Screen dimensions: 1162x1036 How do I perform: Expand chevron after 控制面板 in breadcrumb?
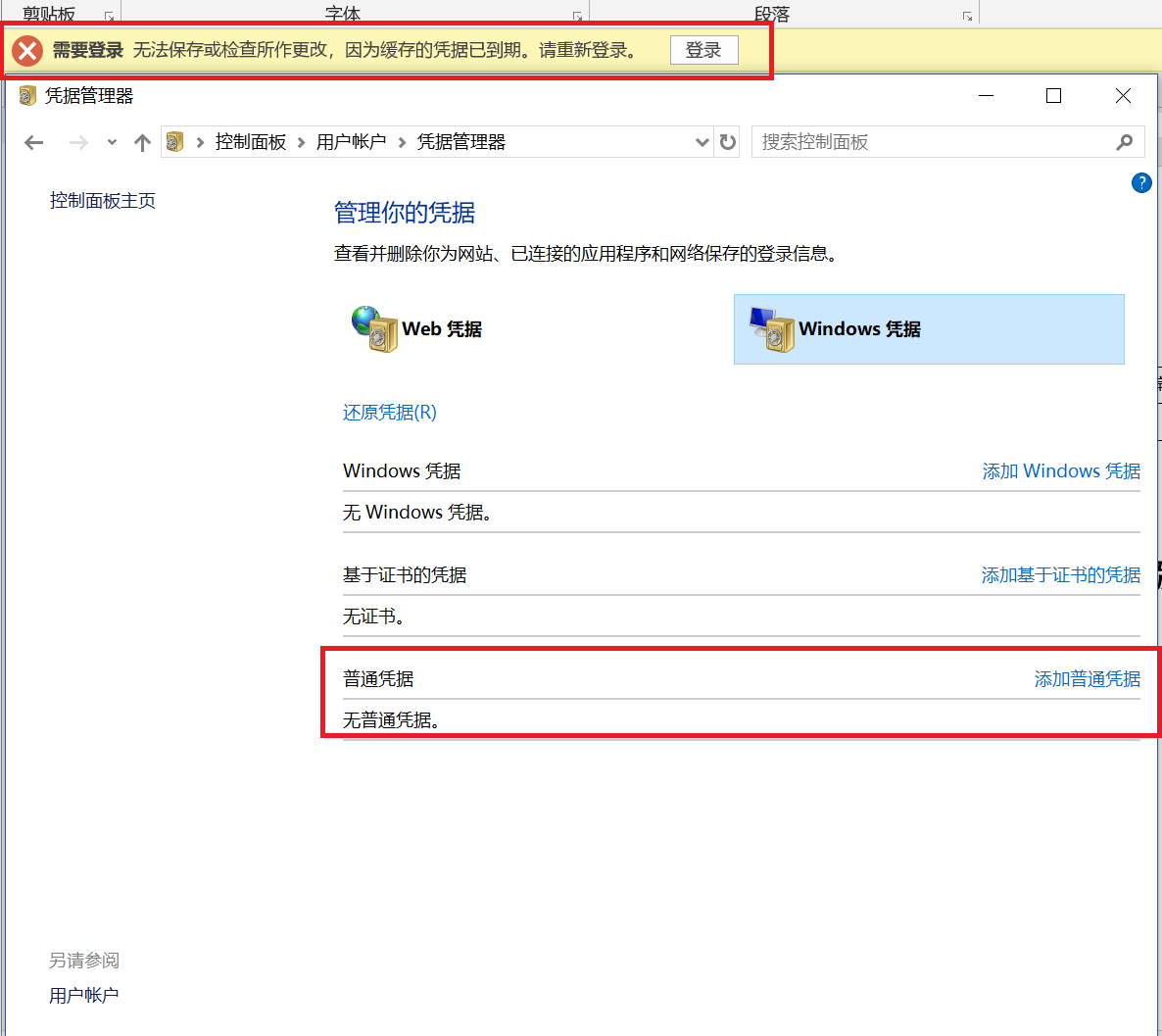(302, 142)
